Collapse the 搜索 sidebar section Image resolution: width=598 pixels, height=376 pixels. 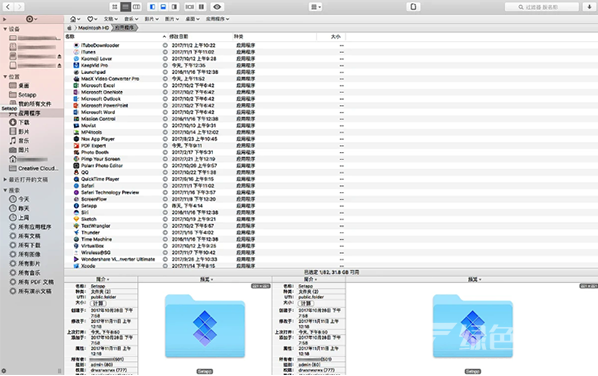tap(5, 190)
